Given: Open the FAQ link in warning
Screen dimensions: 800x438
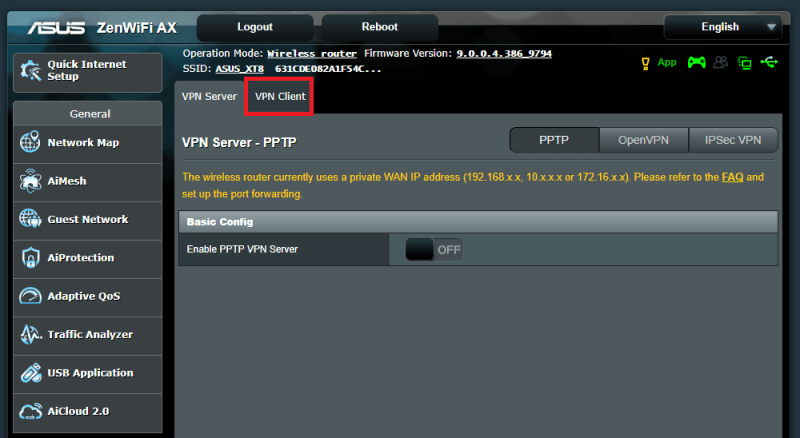Looking at the screenshot, I should pos(732,177).
